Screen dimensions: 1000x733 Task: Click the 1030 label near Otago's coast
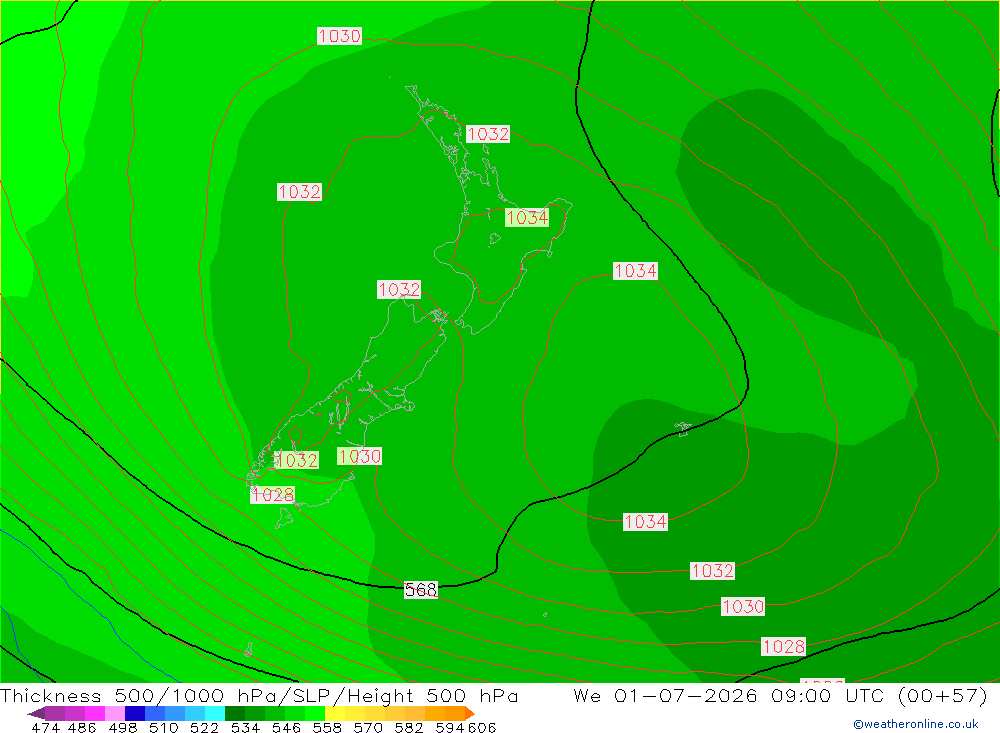tap(360, 456)
